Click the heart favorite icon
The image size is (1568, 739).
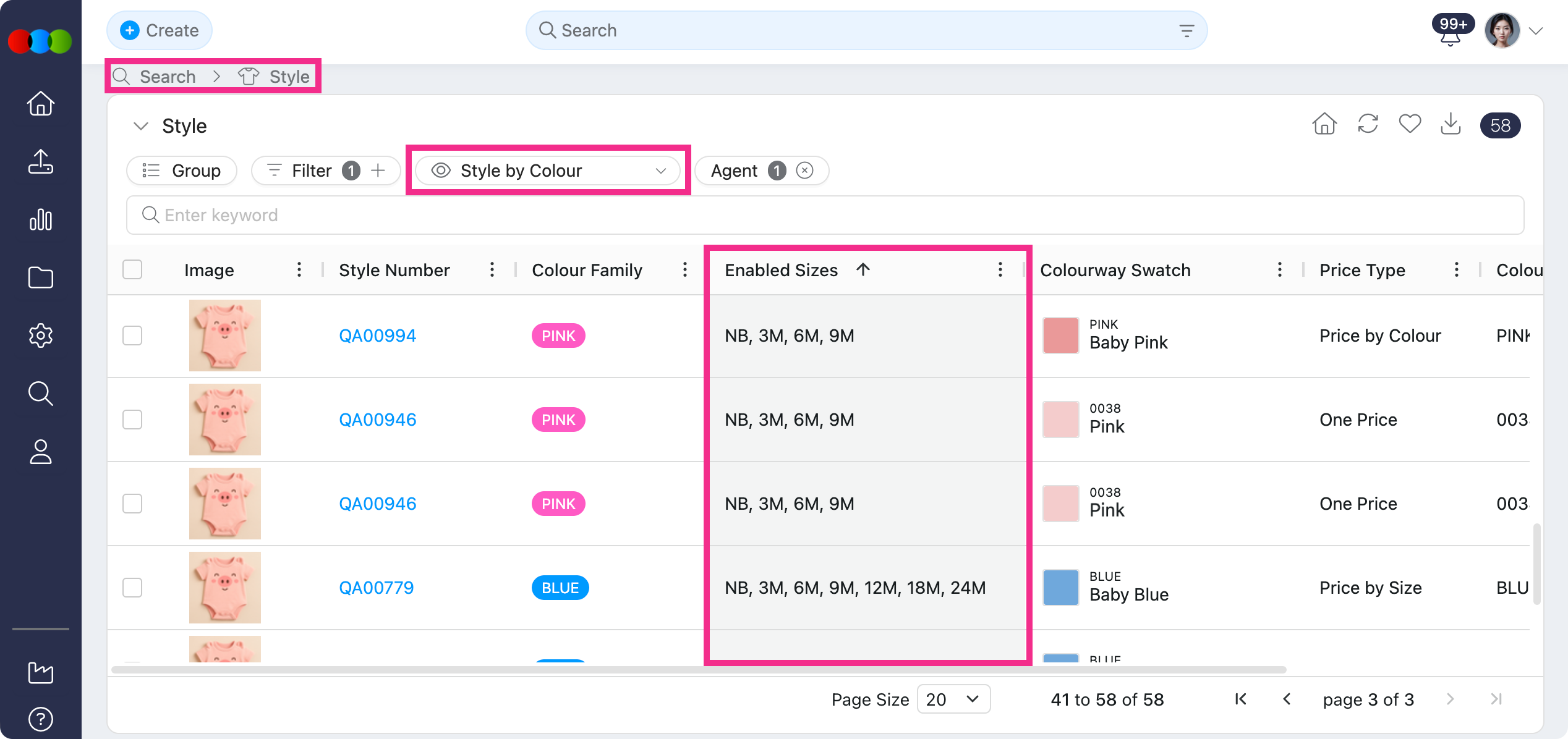pos(1410,124)
